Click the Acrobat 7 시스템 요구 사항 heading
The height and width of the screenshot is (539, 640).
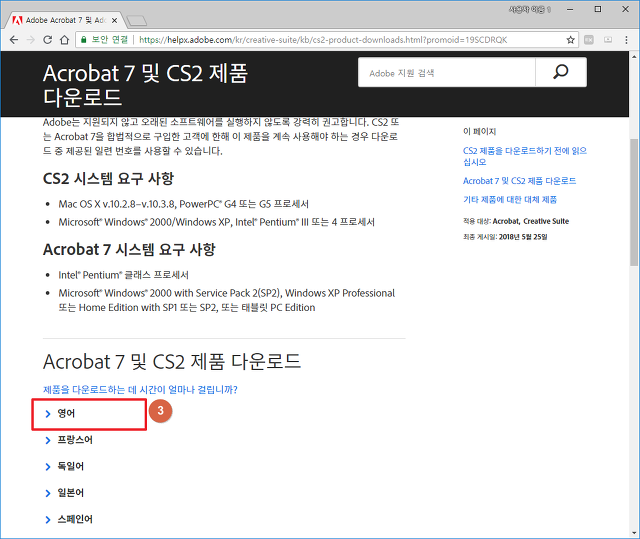129,250
